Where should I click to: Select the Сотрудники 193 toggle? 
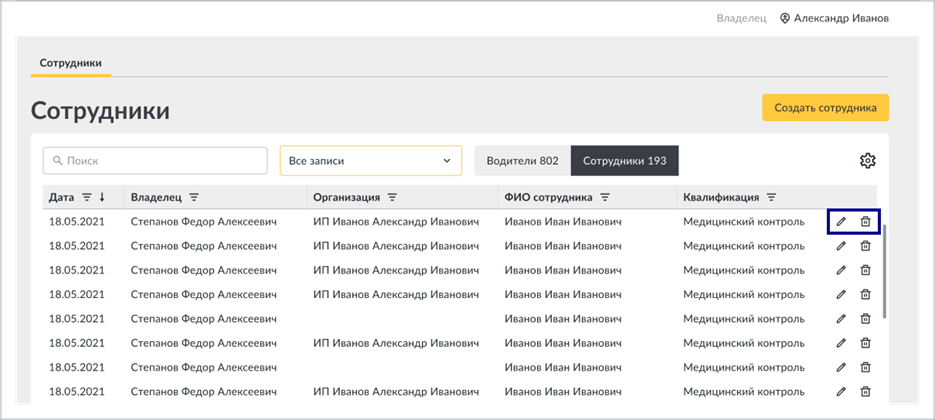click(624, 160)
